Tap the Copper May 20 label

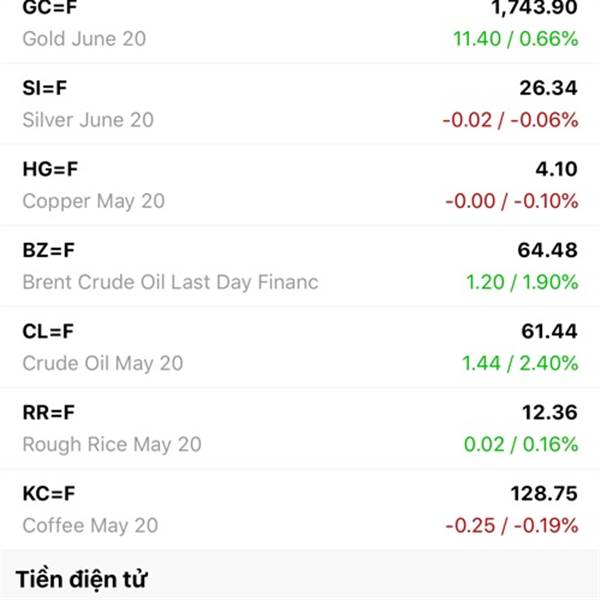pyautogui.click(x=94, y=201)
